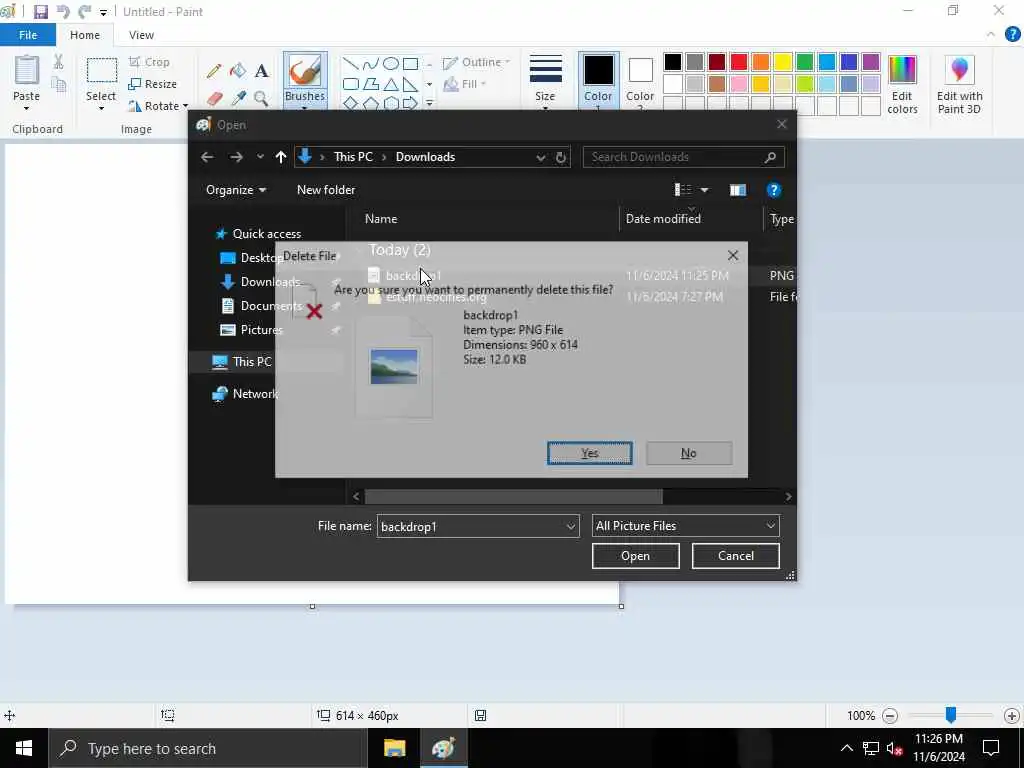Zoom in with the plus button
The height and width of the screenshot is (768, 1024).
(x=1012, y=716)
